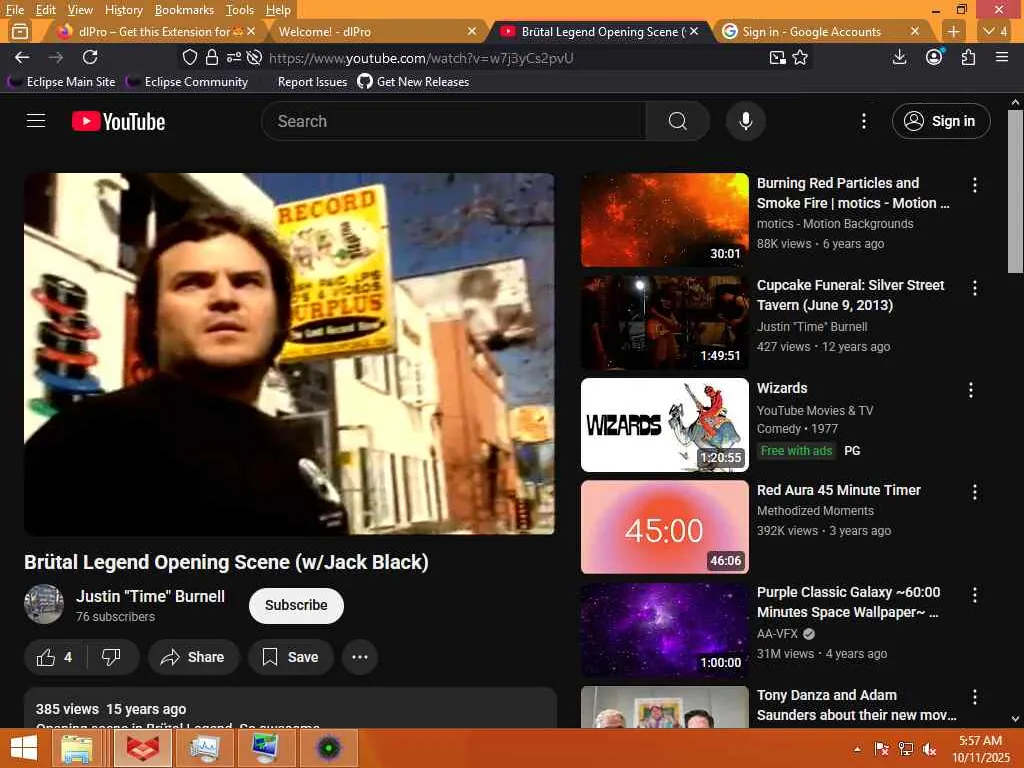This screenshot has height=768, width=1024.
Task: Mute volume from the system tray speaker
Action: tap(929, 749)
